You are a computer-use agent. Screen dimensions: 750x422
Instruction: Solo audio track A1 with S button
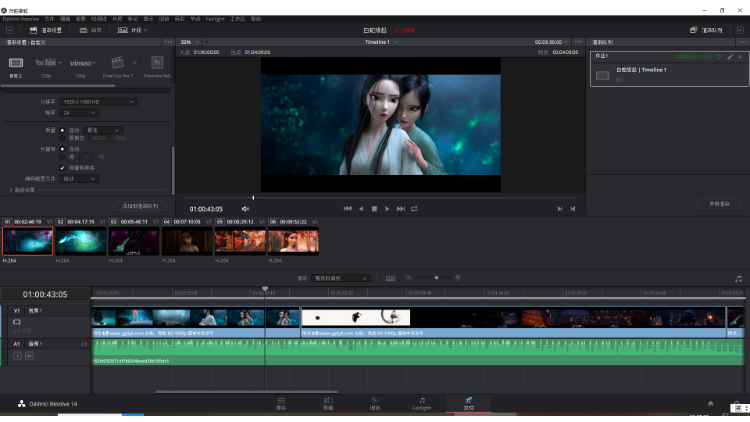pyautogui.click(x=18, y=356)
